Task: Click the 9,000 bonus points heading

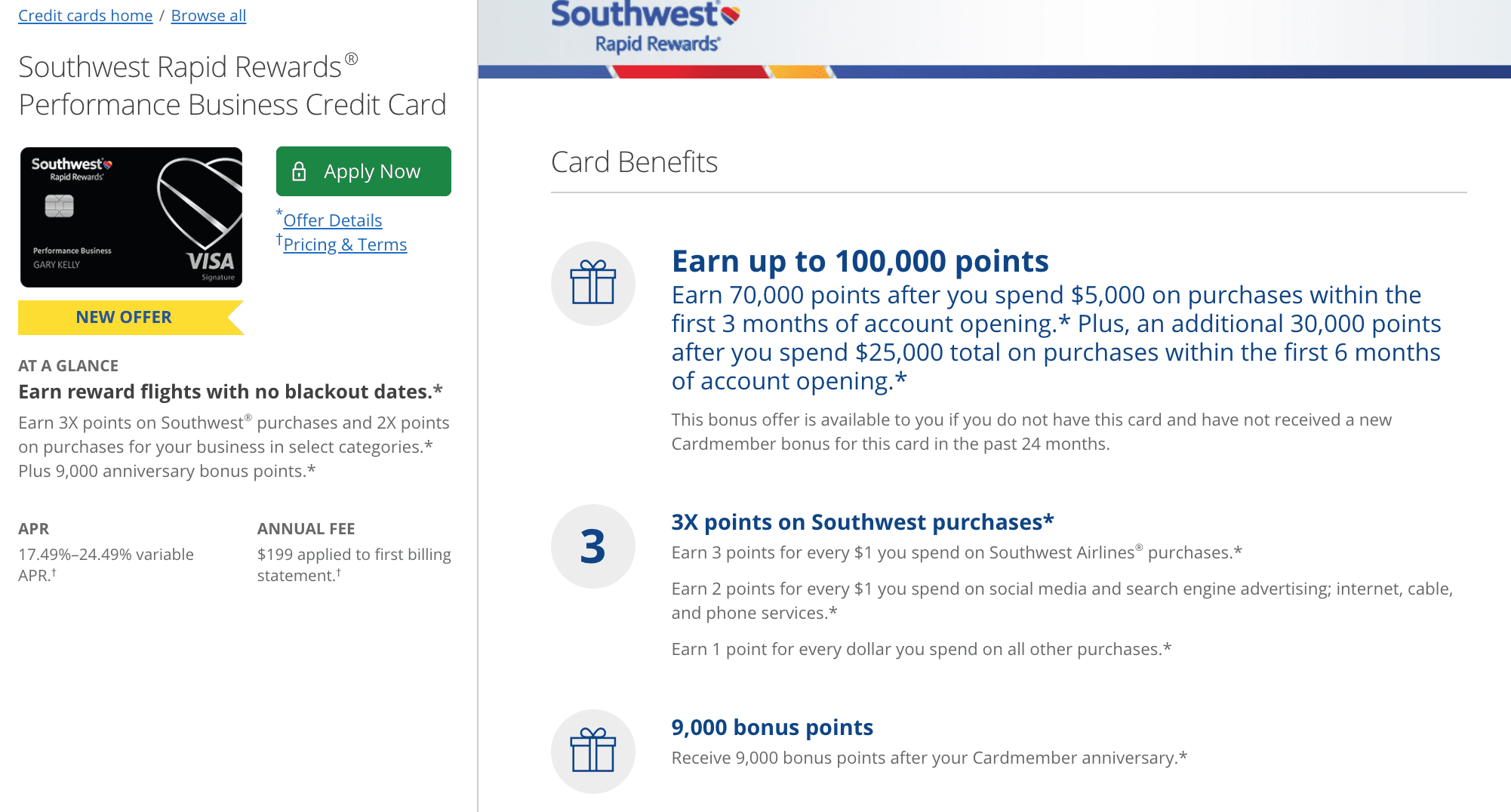Action: click(x=772, y=727)
